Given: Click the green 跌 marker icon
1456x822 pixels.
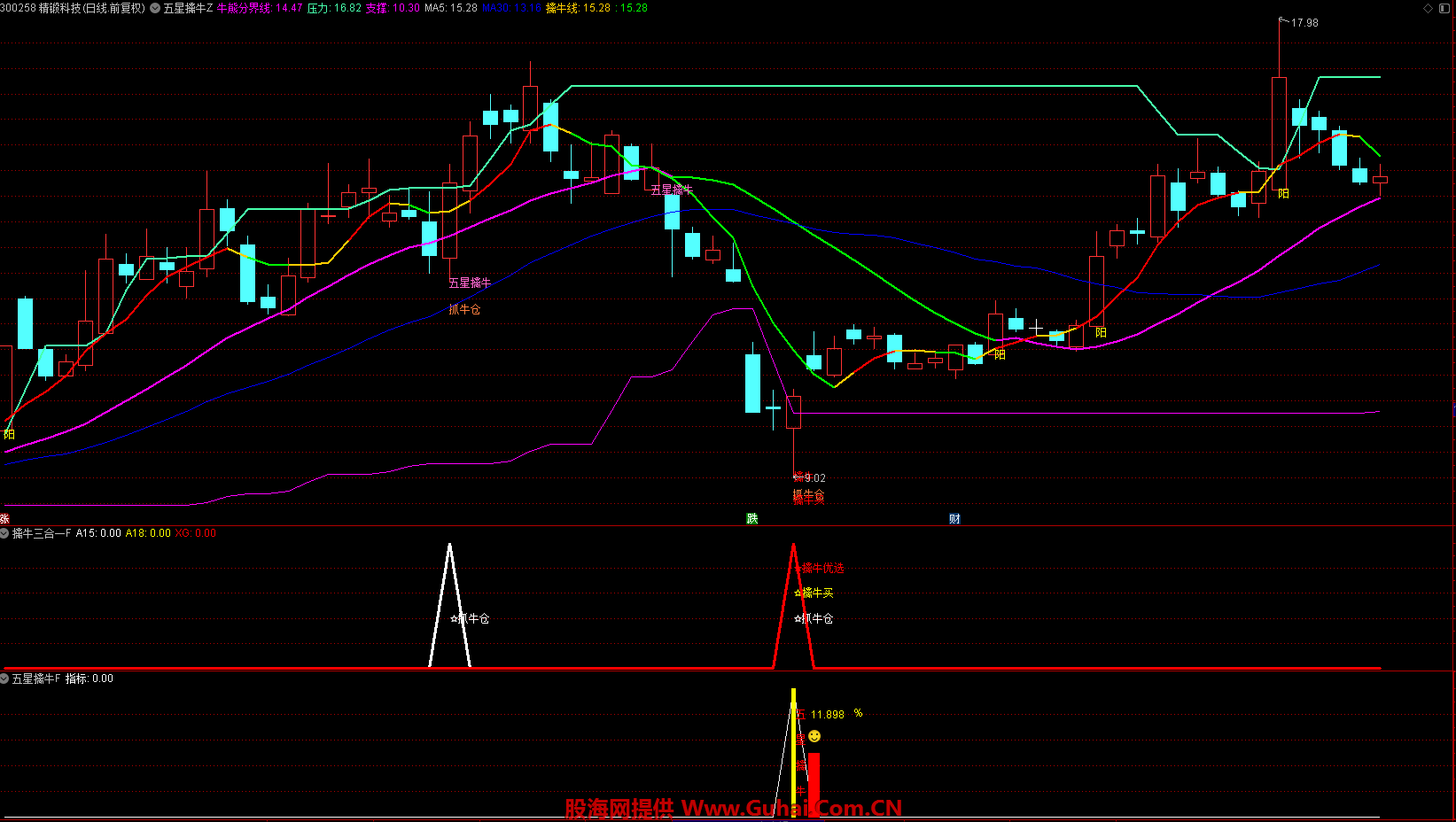Looking at the screenshot, I should [752, 519].
